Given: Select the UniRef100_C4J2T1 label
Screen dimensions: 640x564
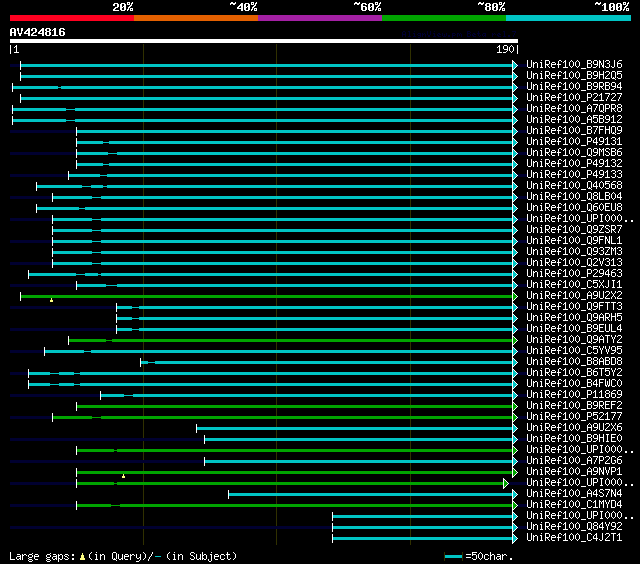Looking at the screenshot, I should coord(574,538).
